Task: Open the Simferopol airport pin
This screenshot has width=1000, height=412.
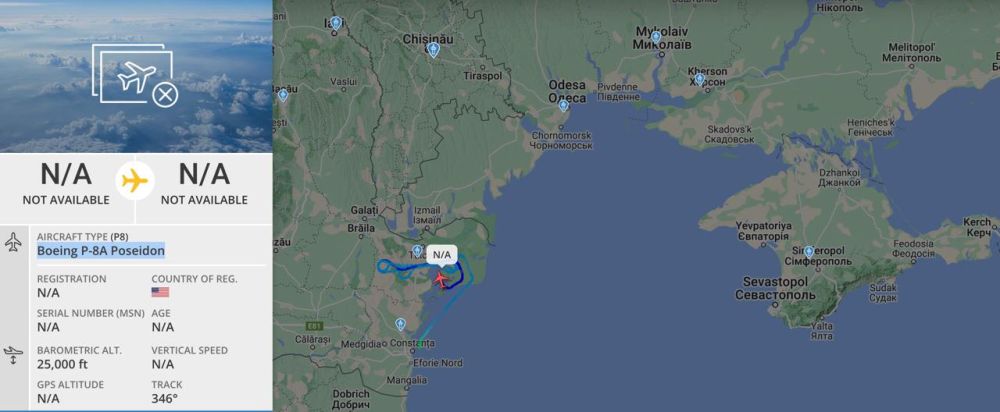Action: 809,251
